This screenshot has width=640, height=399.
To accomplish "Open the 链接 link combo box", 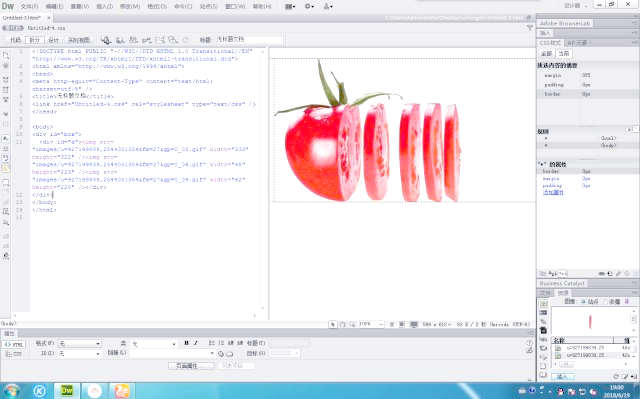I will click(172, 353).
